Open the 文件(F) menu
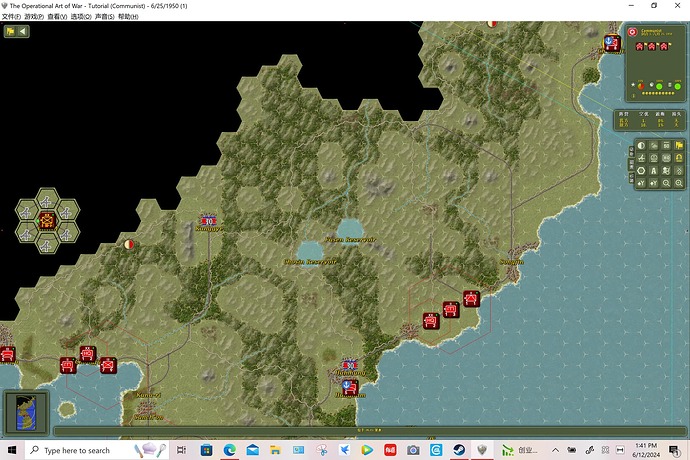690x460 pixels. (x=11, y=17)
